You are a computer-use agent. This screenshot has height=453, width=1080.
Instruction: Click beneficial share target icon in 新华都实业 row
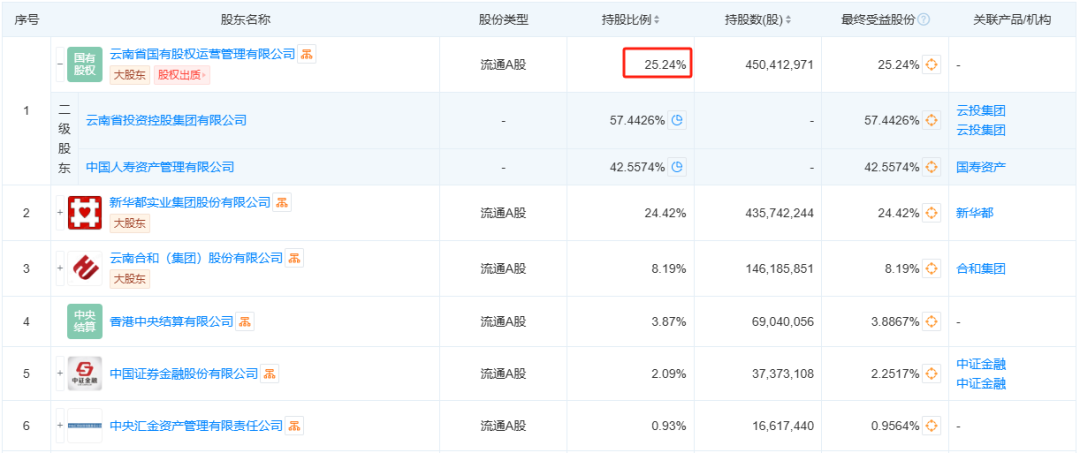coord(932,214)
